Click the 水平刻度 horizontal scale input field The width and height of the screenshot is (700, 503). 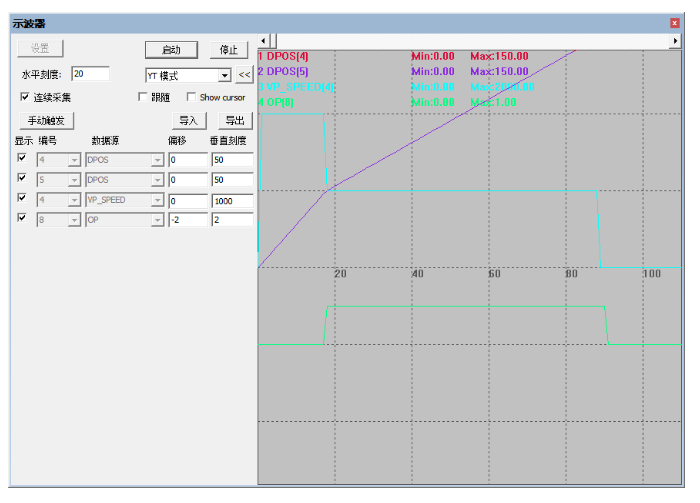pyautogui.click(x=91, y=74)
